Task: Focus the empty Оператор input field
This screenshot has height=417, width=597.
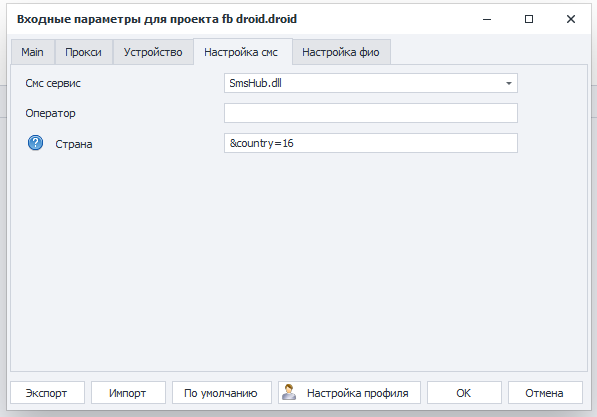Action: pos(371,113)
